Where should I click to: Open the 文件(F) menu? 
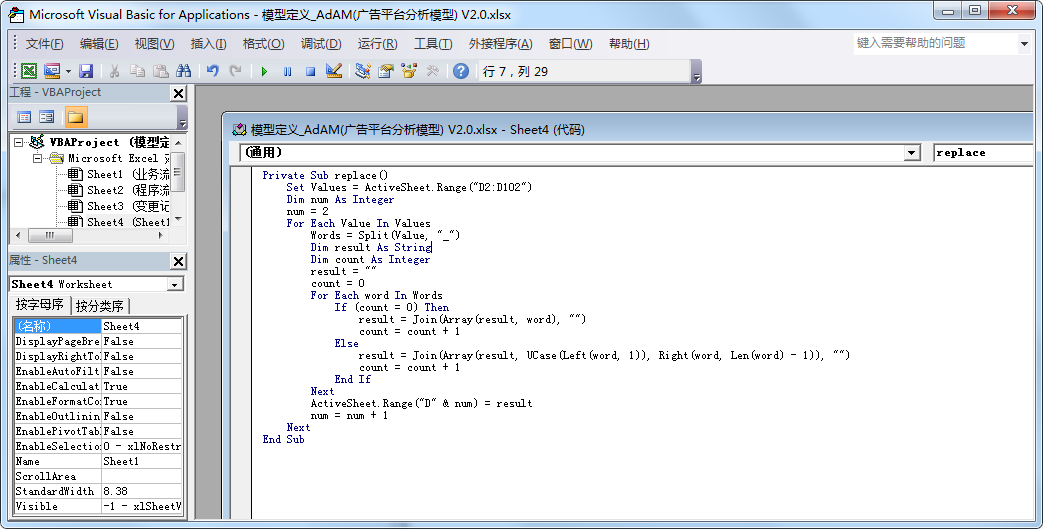click(x=44, y=44)
